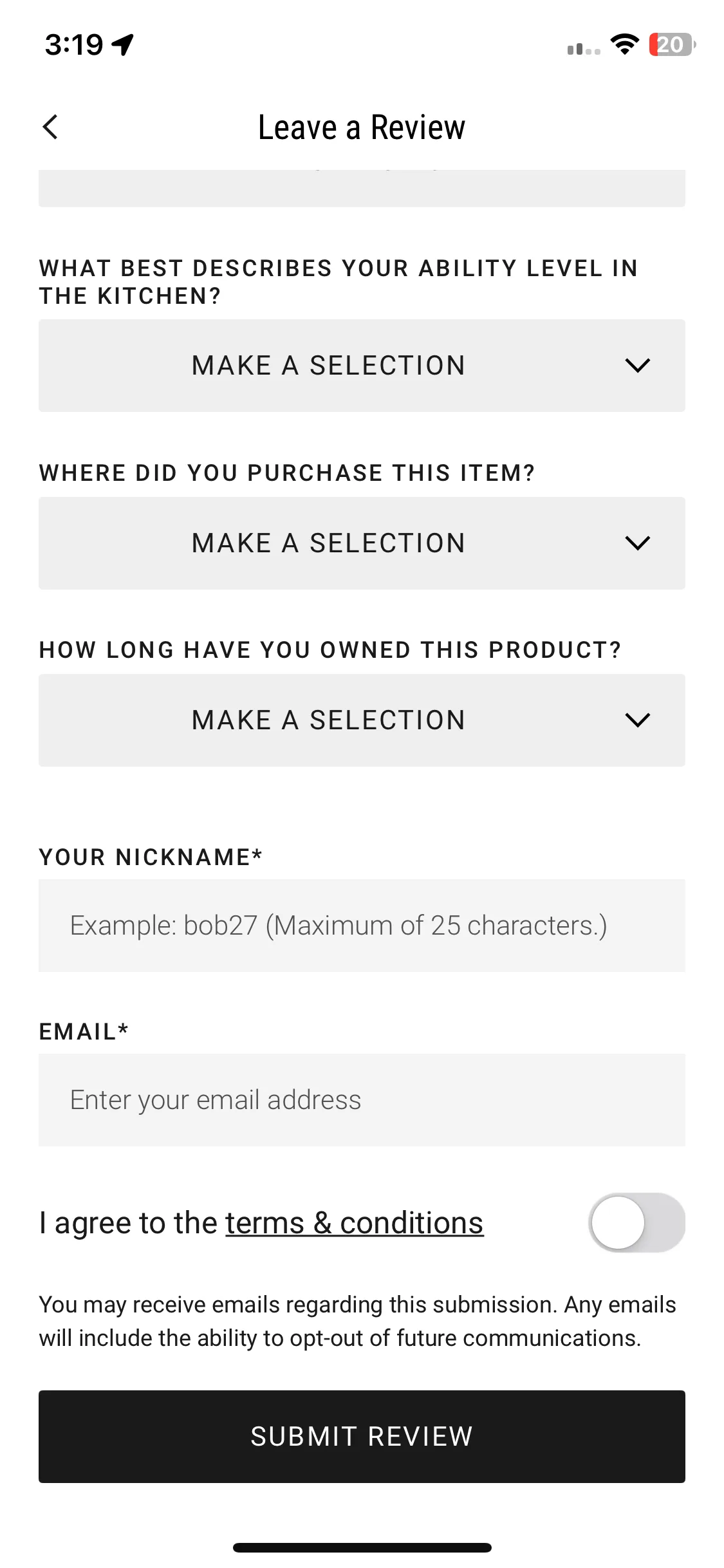Viewport: 724px width, 1568px height.
Task: Open the kitchen ability level selection
Action: pyautogui.click(x=362, y=366)
